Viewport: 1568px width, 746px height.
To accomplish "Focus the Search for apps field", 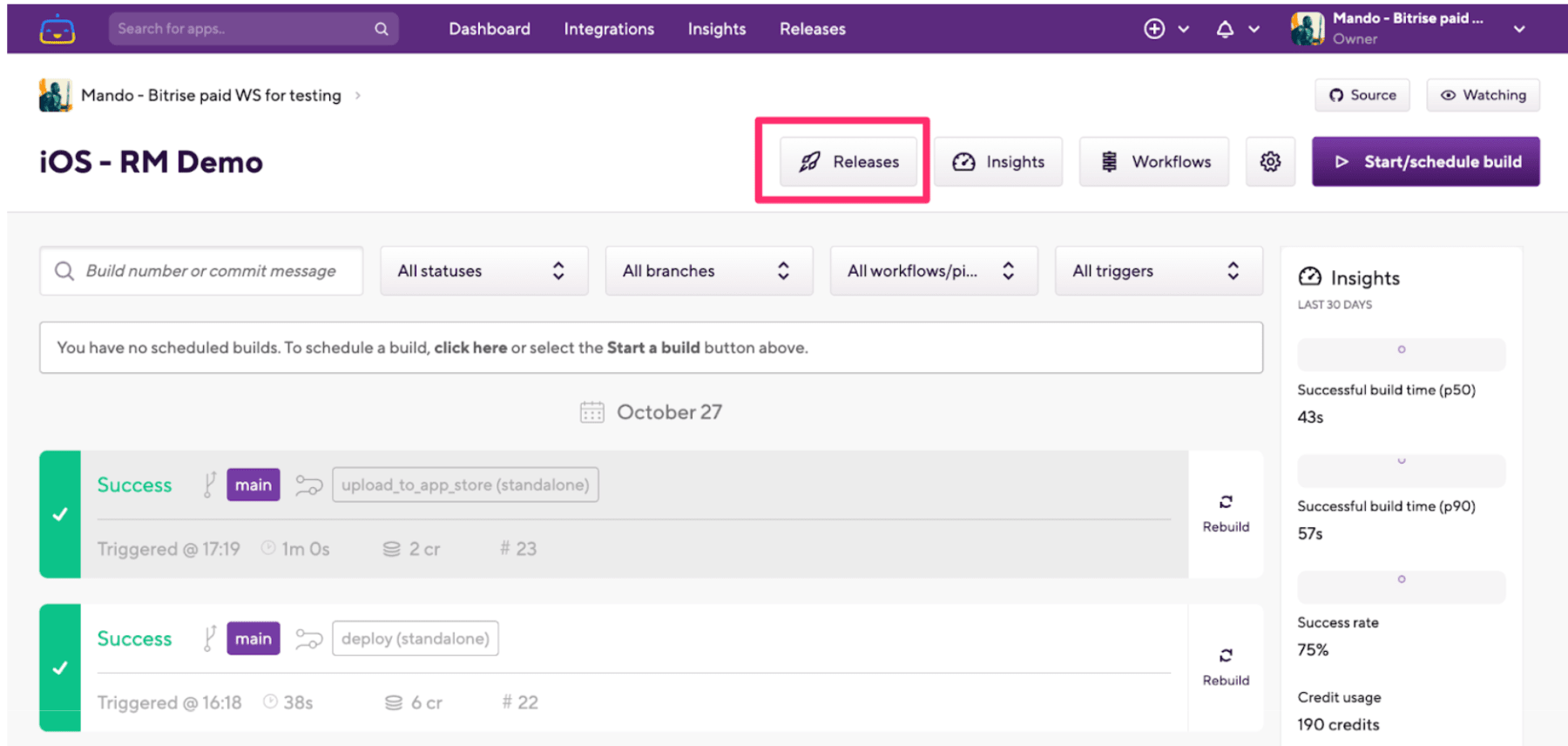I will [253, 29].
